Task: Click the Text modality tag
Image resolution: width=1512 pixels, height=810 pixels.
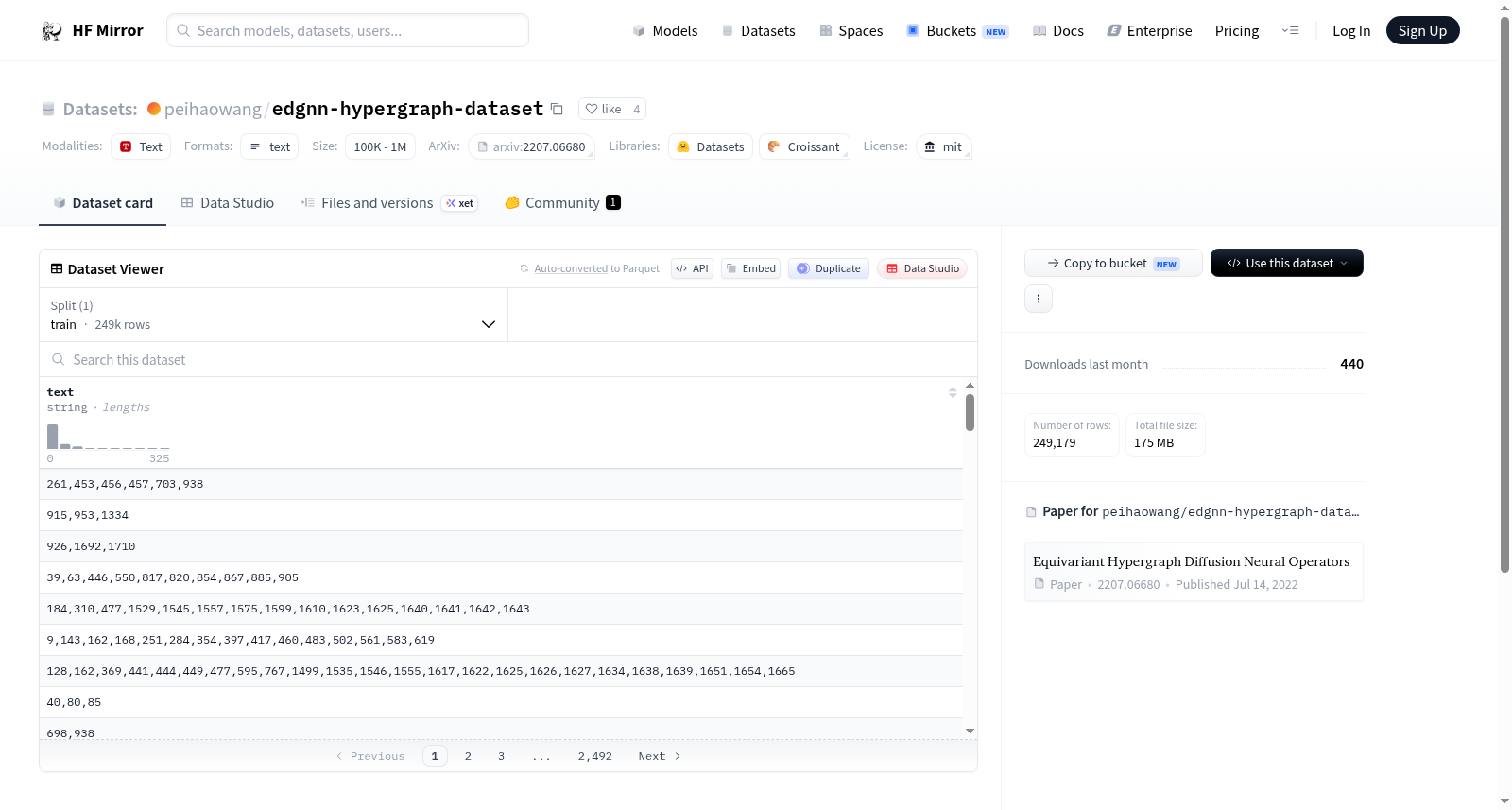Action: coord(141,146)
